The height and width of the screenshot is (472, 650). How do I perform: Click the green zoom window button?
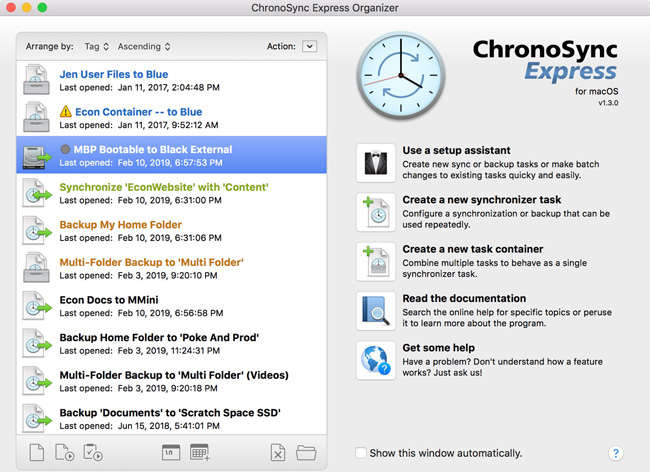click(x=42, y=7)
